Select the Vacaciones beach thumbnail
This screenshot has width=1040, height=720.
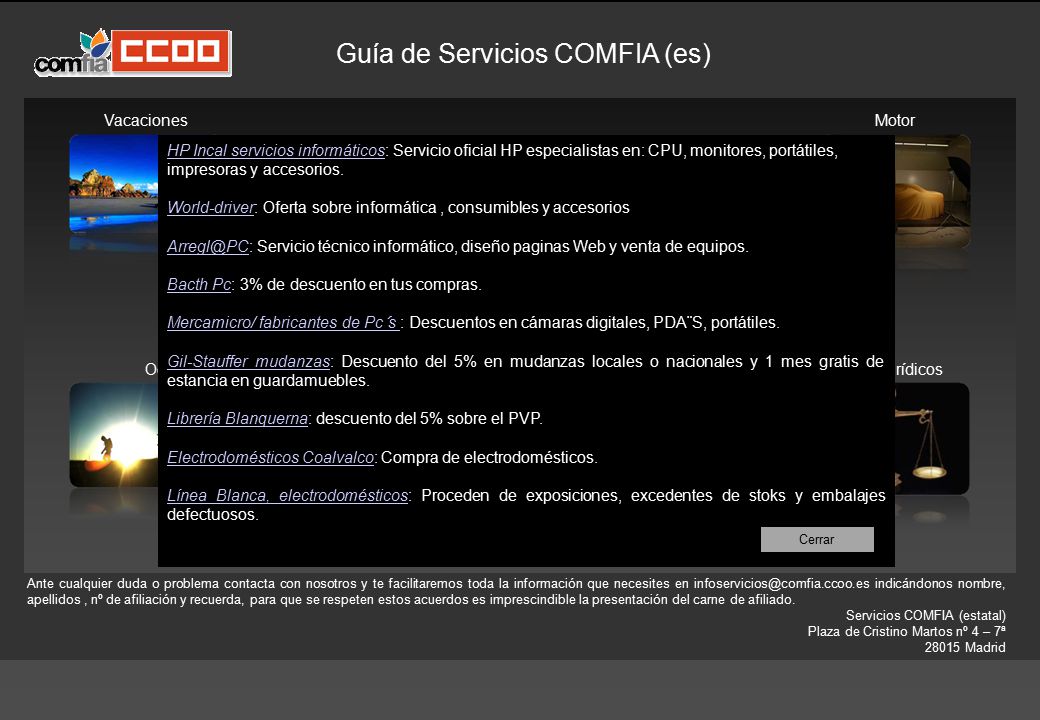pos(113,183)
